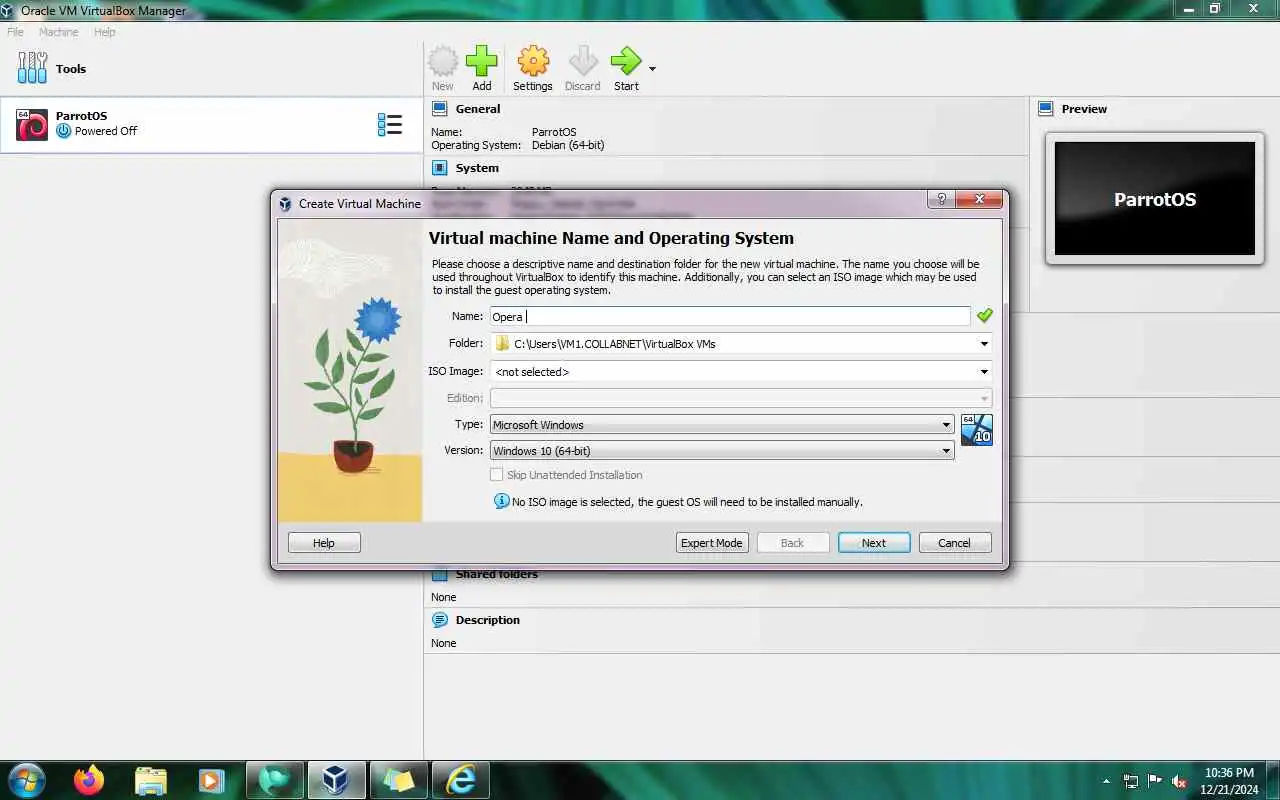Viewport: 1280px width, 800px height.
Task: Click the teal bird app taskbar icon
Action: [x=273, y=780]
